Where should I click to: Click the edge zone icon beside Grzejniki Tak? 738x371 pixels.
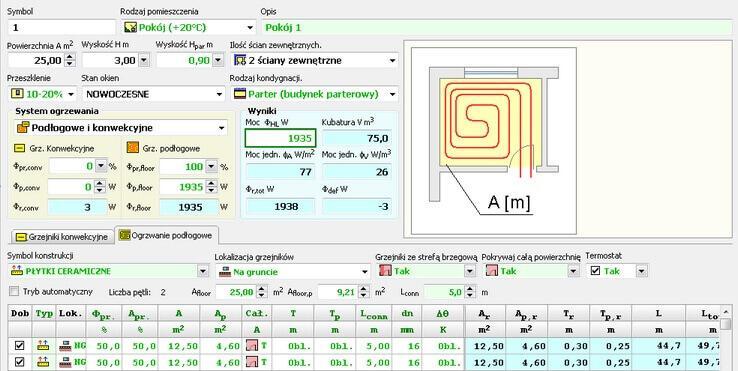pyautogui.click(x=385, y=271)
